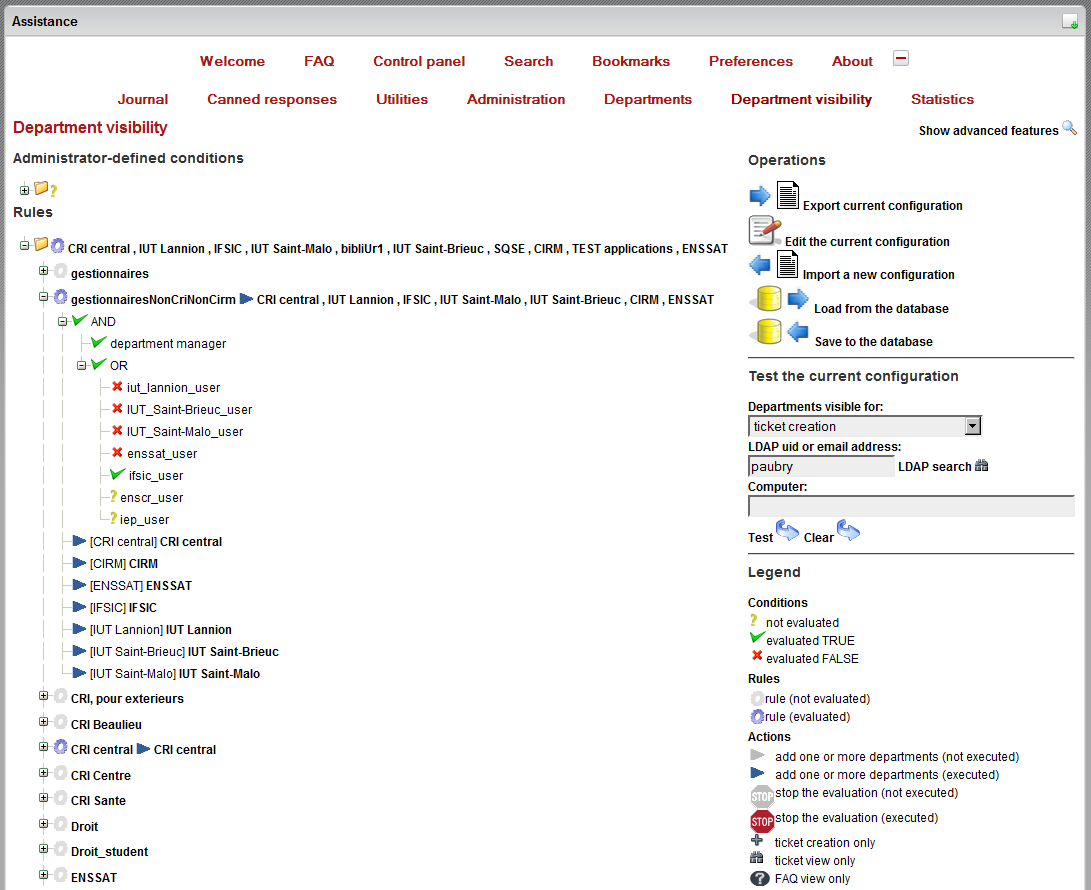Open the Departments visible for dropdown
Screen dimensions: 1091x890
pyautogui.click(x=971, y=427)
